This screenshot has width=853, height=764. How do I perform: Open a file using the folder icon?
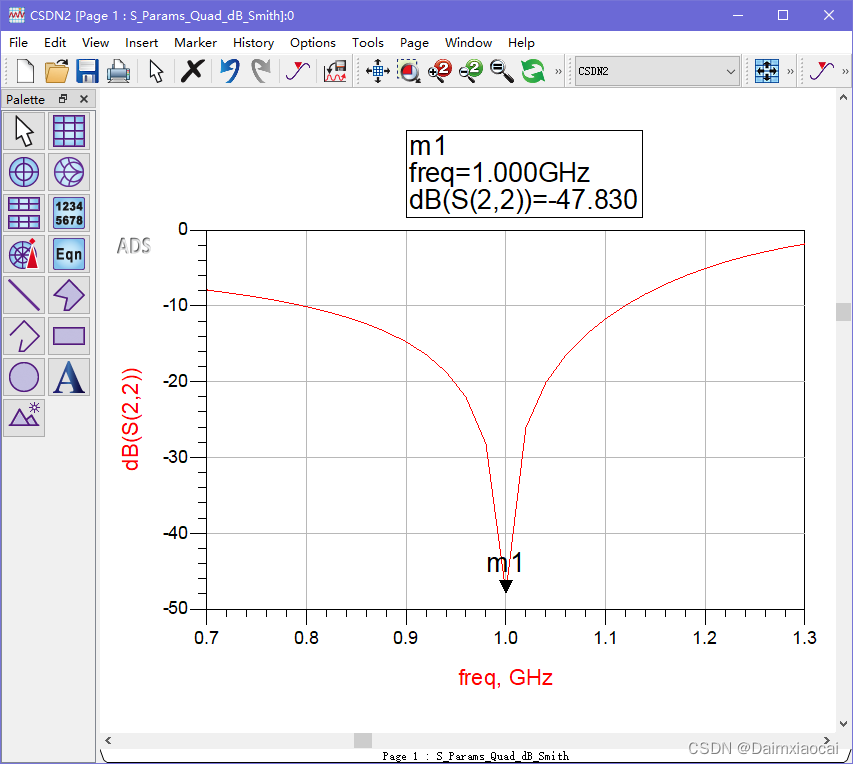tap(57, 71)
